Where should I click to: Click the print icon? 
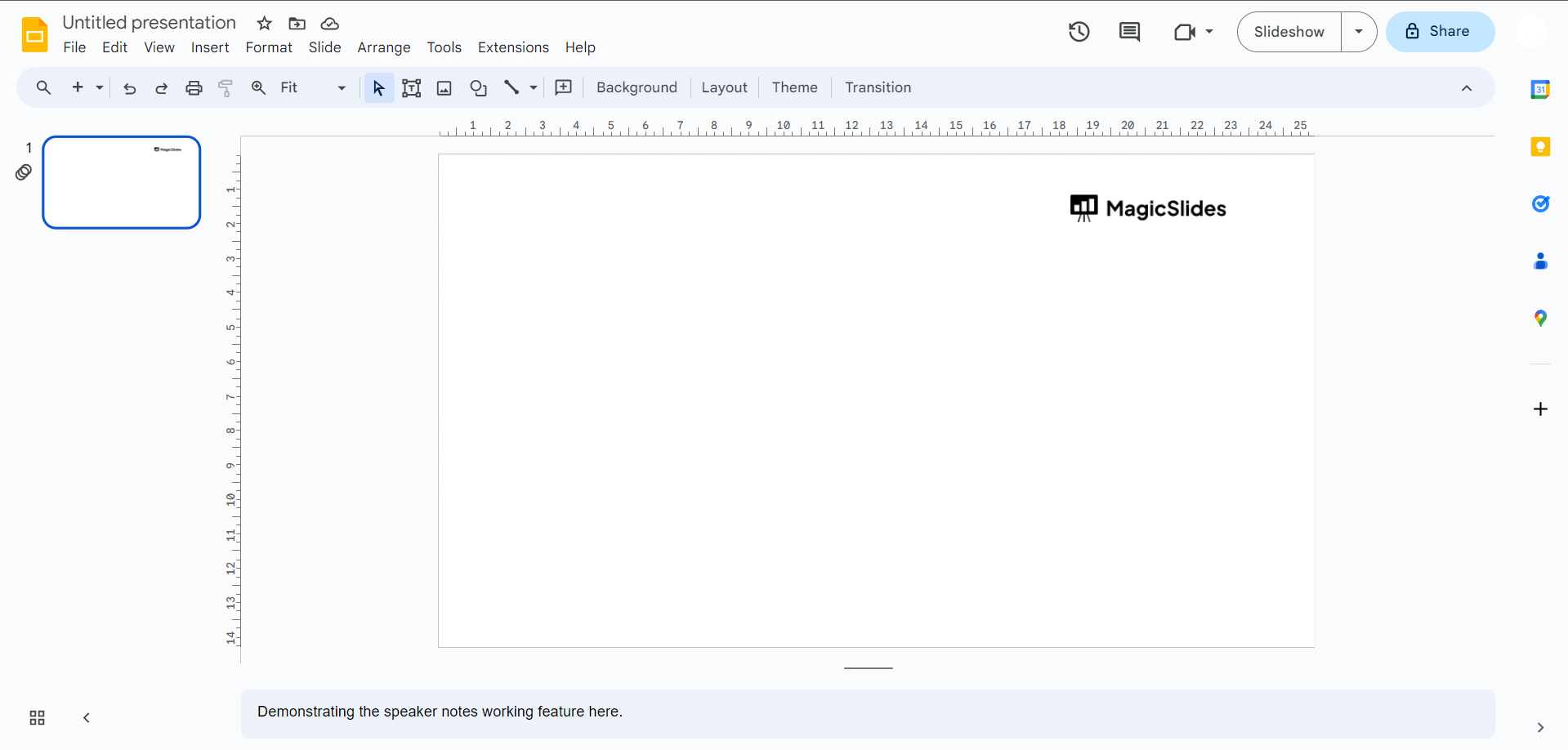pos(194,88)
